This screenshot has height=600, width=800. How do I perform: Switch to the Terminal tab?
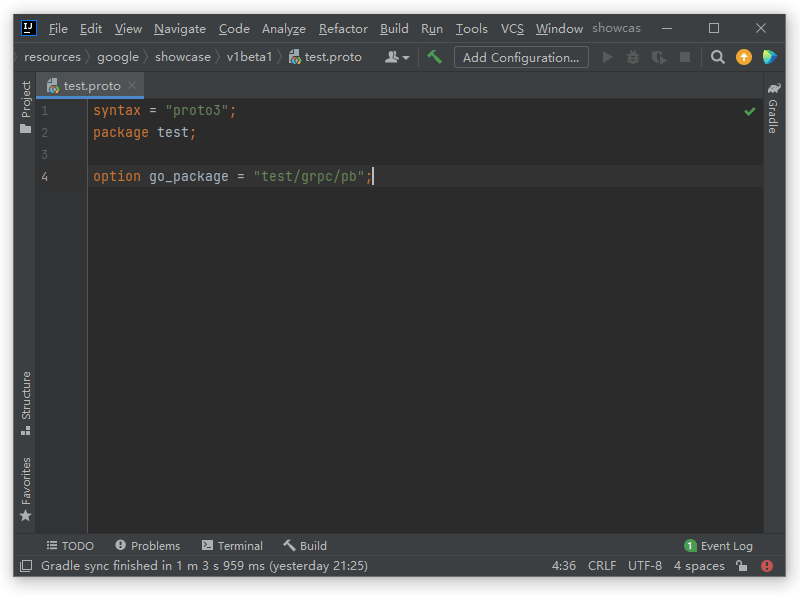232,545
